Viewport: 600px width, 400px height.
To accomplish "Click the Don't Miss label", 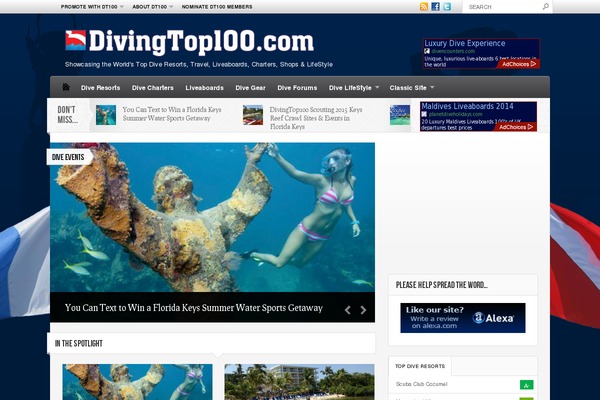I will tap(67, 115).
